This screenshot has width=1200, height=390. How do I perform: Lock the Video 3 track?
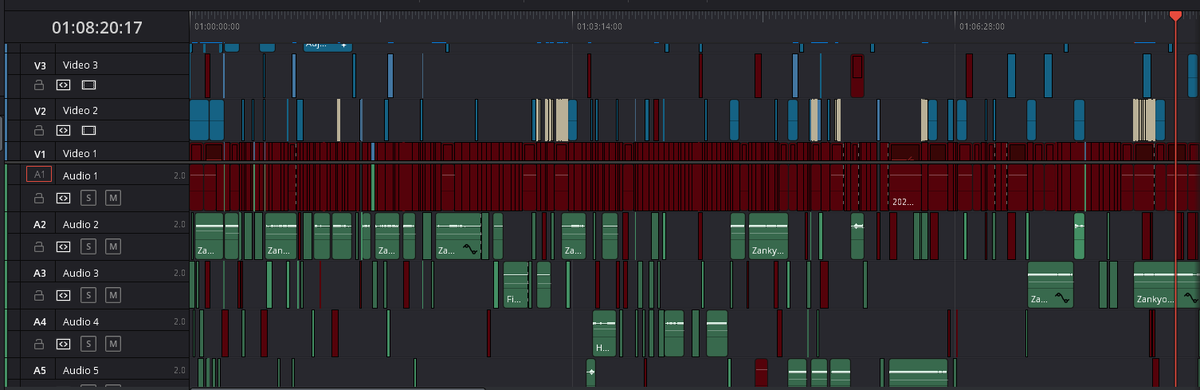pyautogui.click(x=40, y=85)
